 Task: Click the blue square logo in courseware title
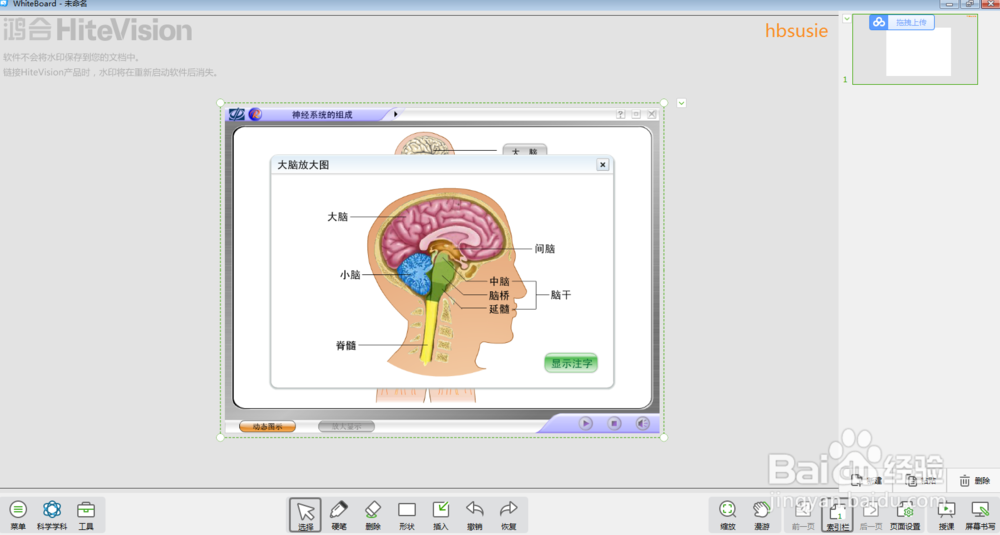point(237,114)
